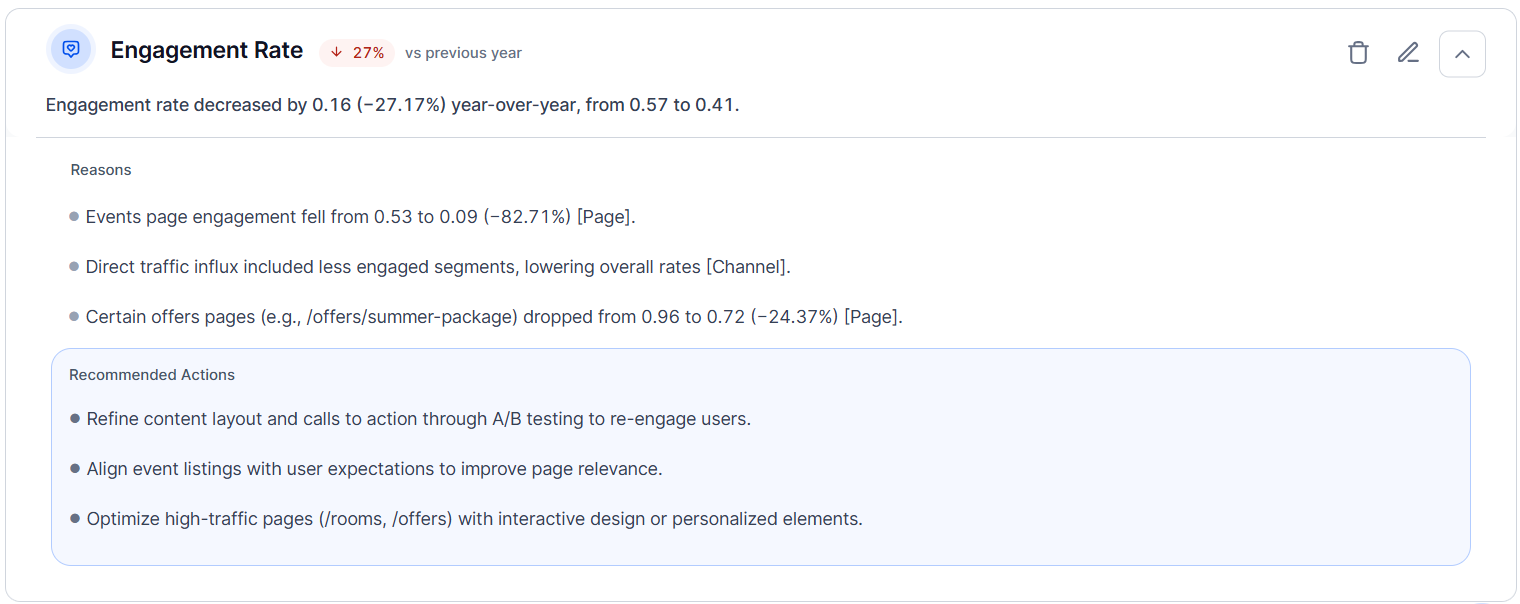Edit the Engagement Rate insight with the pencil icon
Viewport: 1520px width, 604px height.
point(1408,53)
